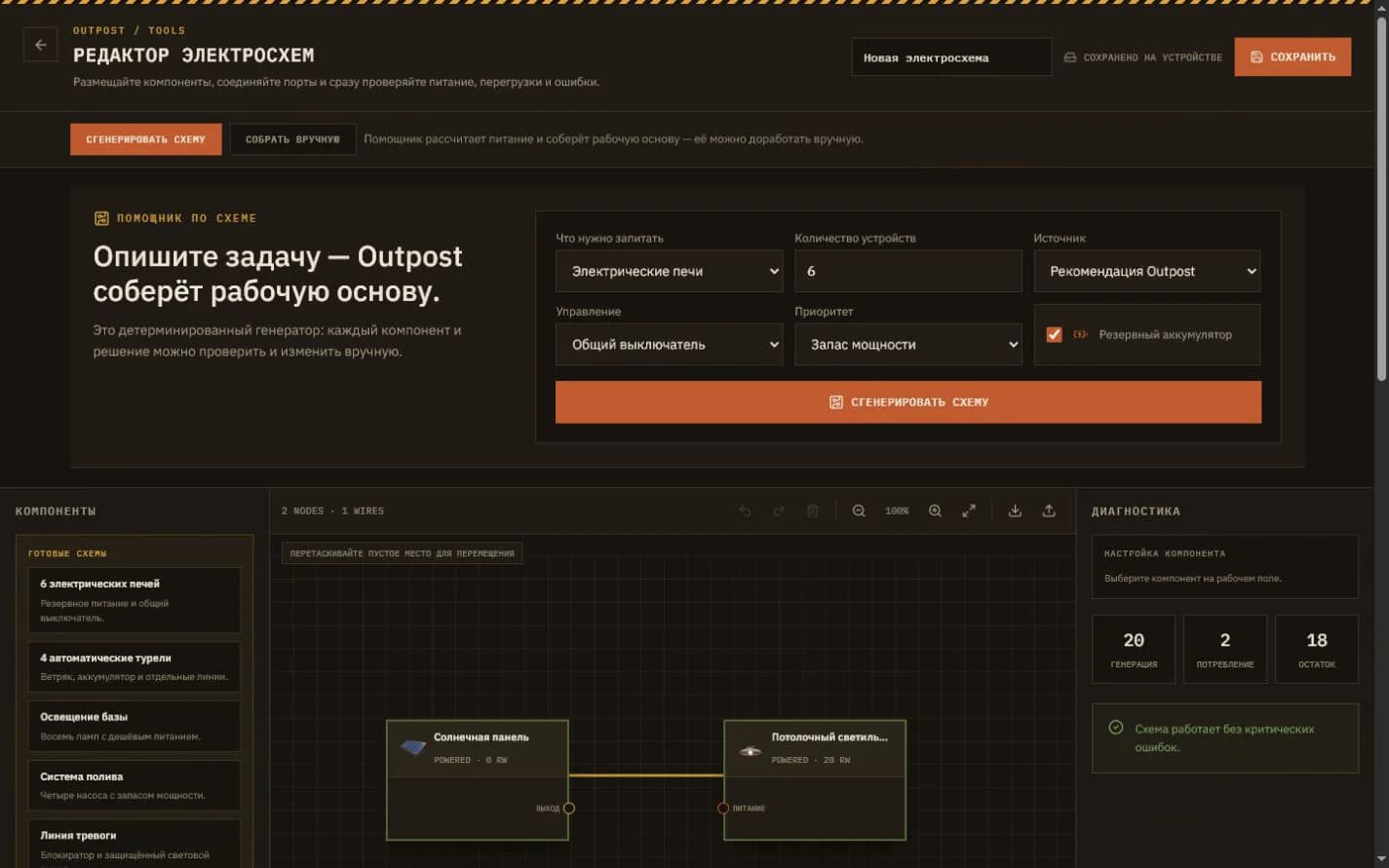Select the 4 автоматические турели preset
The height and width of the screenshot is (868, 1389).
(135, 666)
